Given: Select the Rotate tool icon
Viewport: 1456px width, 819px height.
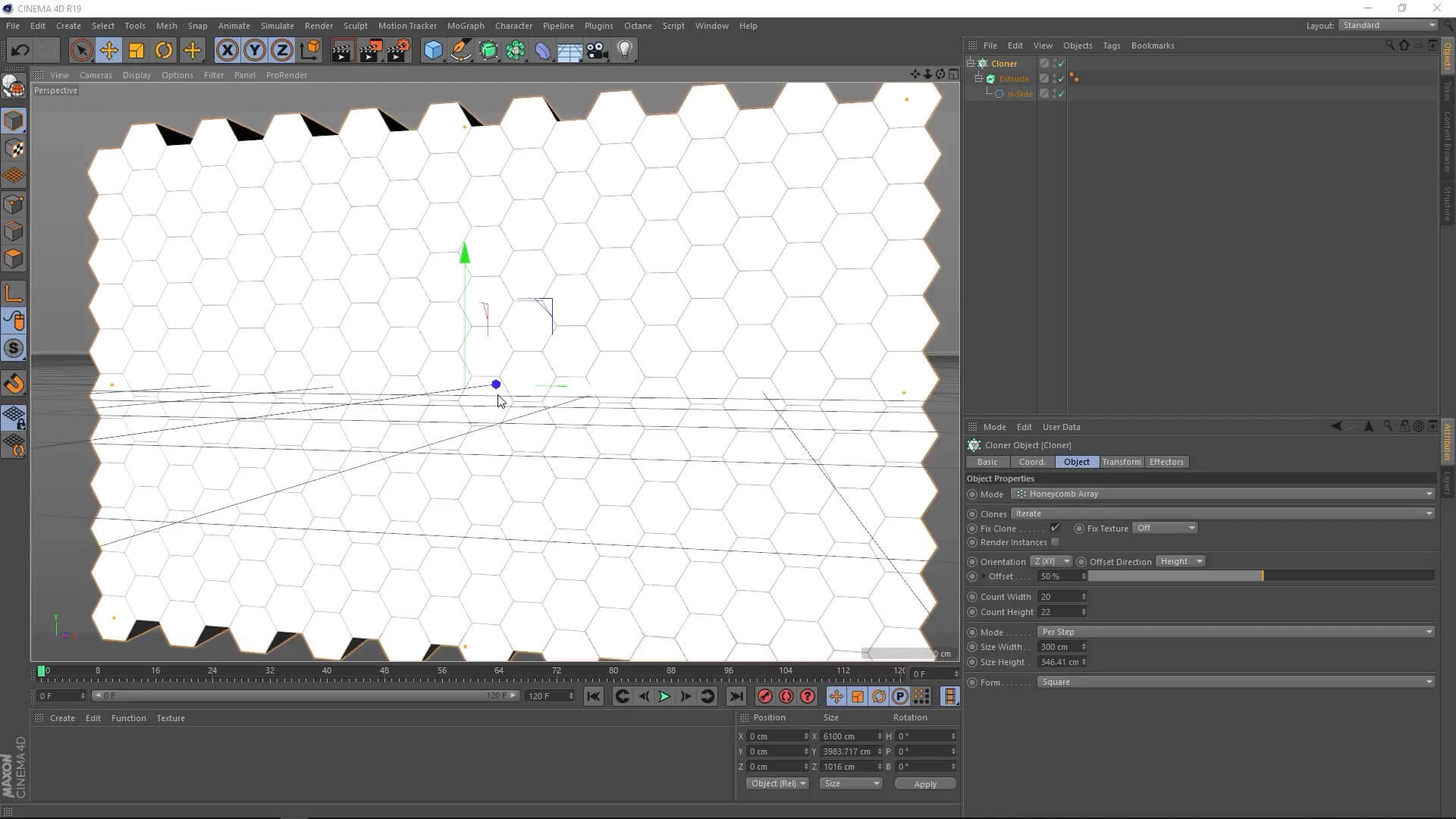Looking at the screenshot, I should tap(164, 51).
